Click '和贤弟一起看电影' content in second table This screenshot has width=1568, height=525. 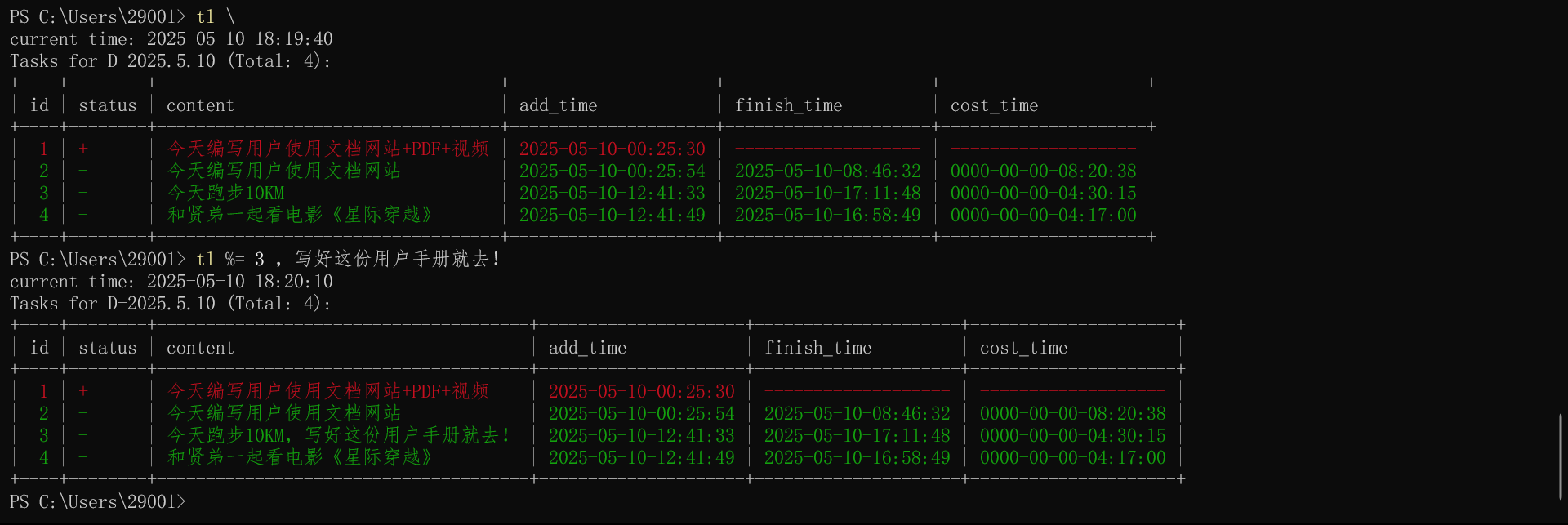[300, 457]
